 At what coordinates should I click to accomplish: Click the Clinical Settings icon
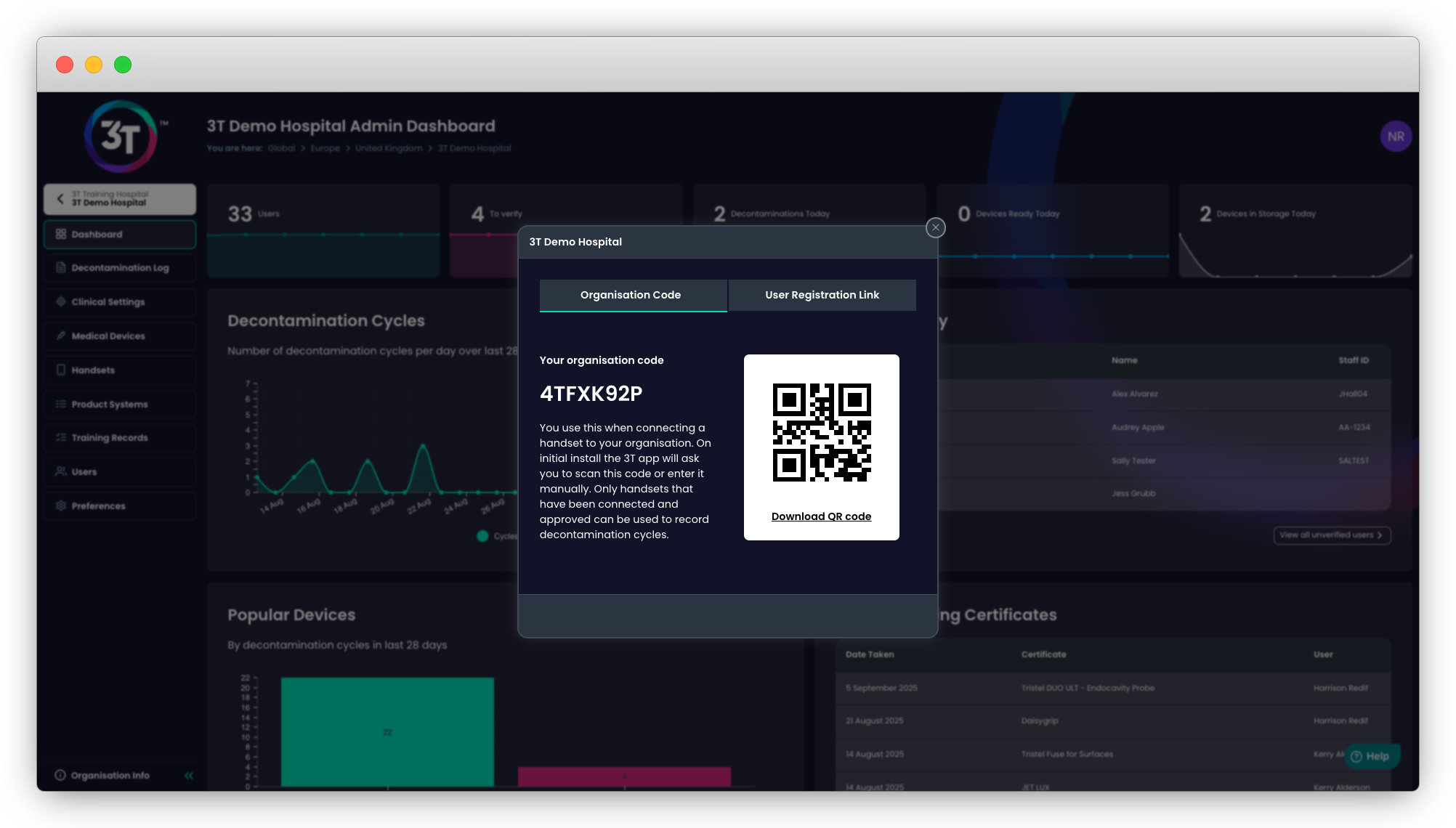(61, 301)
